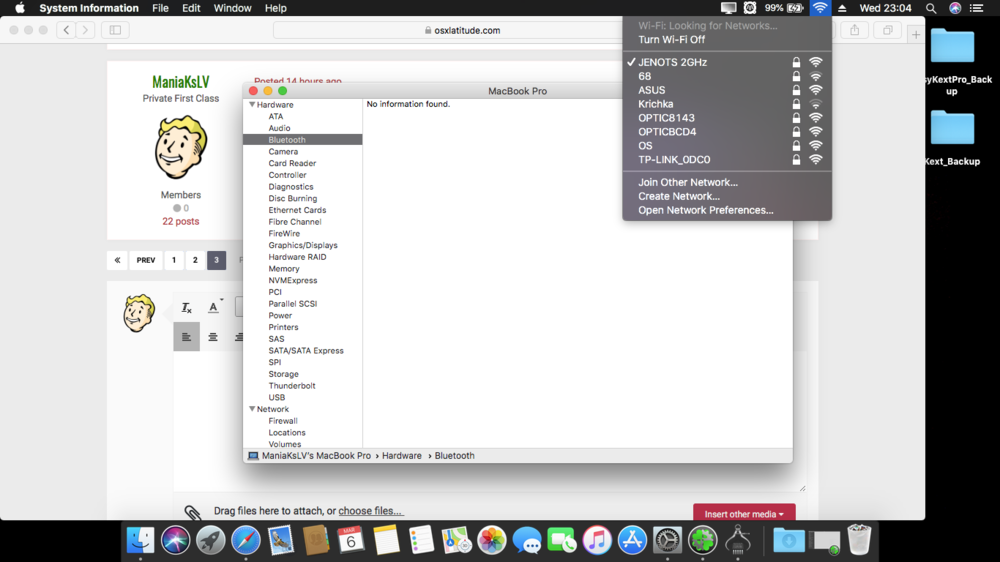The height and width of the screenshot is (562, 1000).
Task: Open System Preferences gear in Dock
Action: [x=667, y=540]
